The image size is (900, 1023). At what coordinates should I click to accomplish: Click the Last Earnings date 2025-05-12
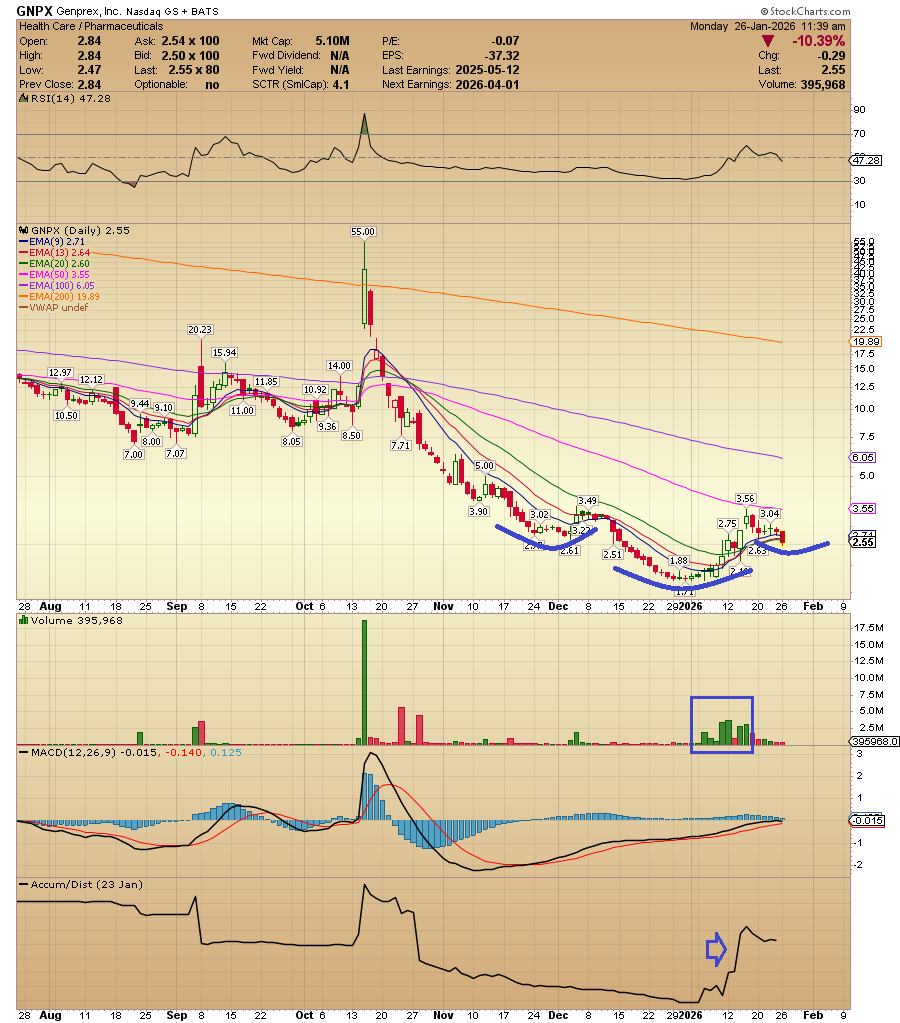(487, 70)
